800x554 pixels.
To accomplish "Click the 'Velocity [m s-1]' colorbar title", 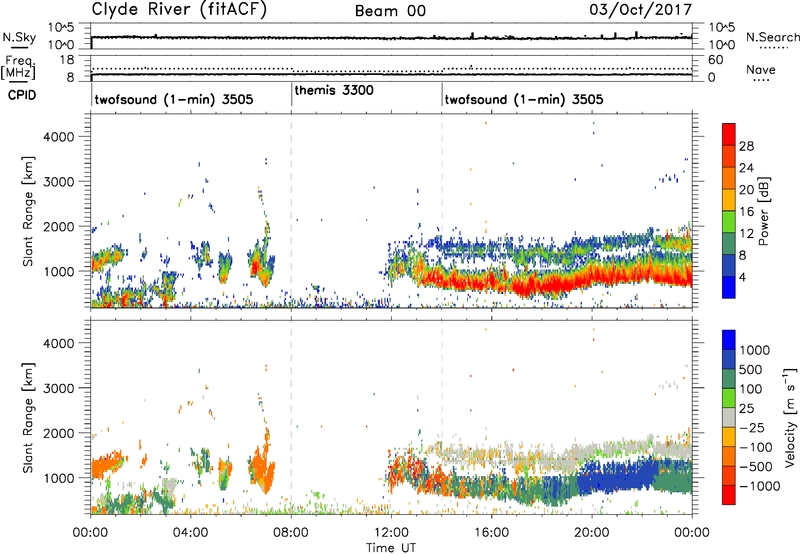I will click(x=790, y=417).
